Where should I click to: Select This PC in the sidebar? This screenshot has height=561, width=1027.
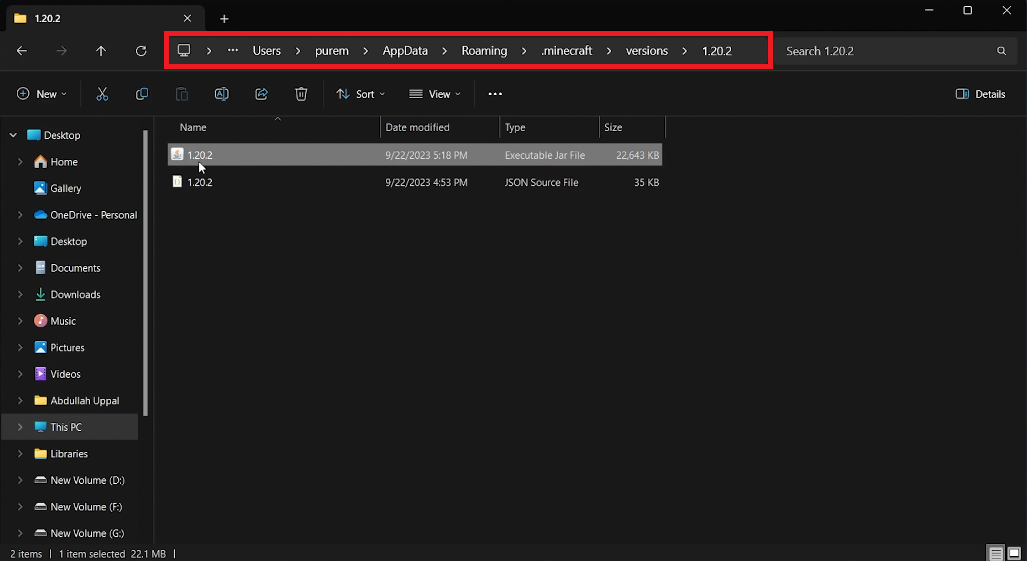[x=65, y=427]
